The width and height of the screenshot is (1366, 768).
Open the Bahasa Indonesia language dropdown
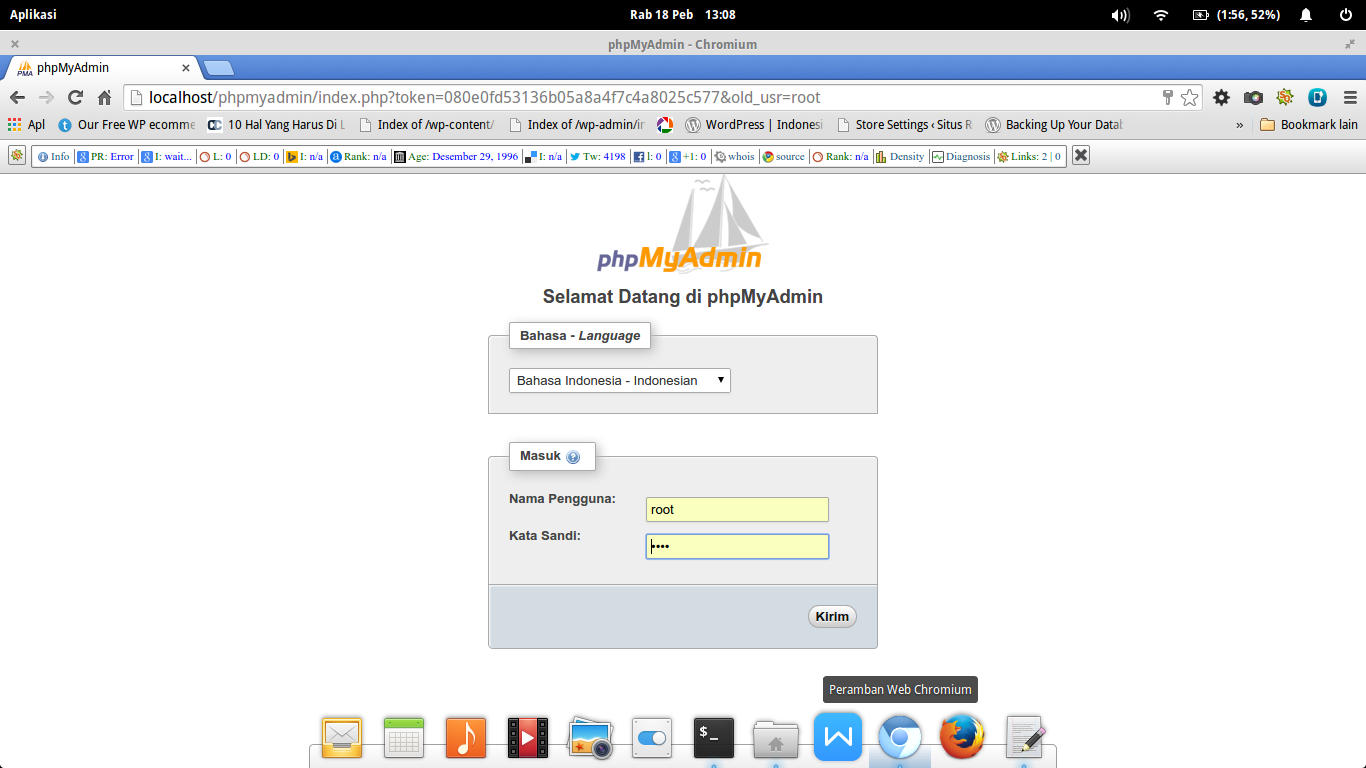[620, 380]
